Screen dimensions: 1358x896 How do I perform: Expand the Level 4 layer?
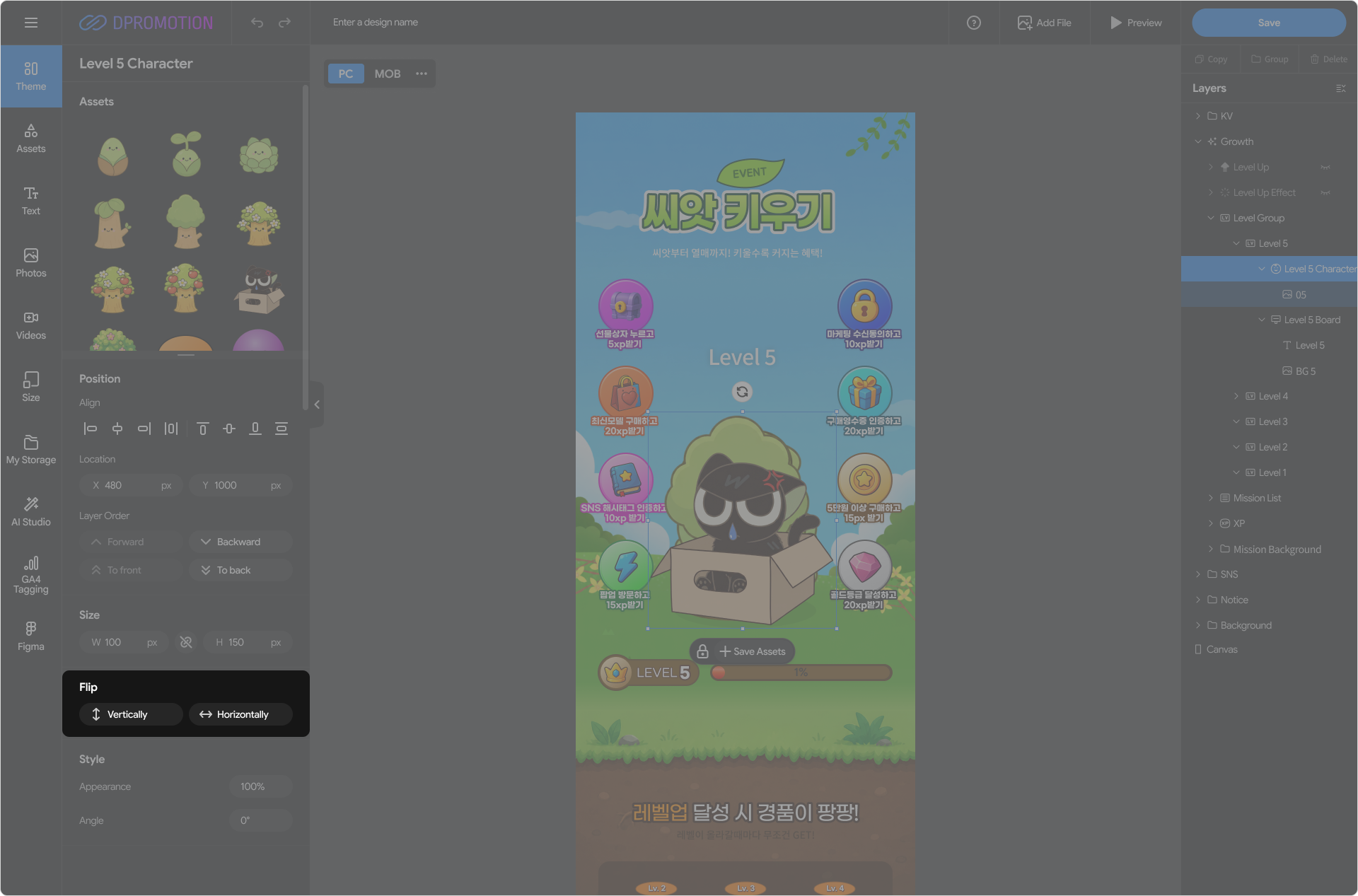click(1236, 396)
